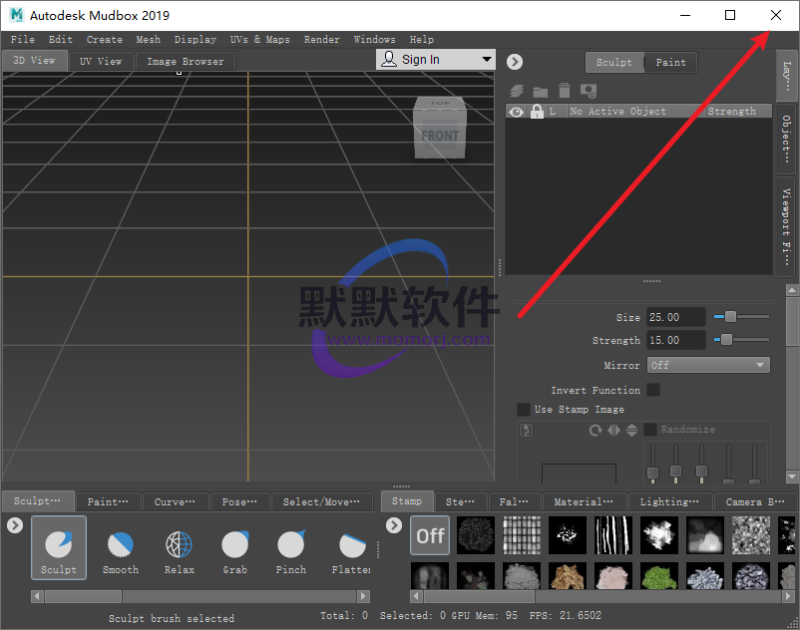Check the Use Stamp Image box

coord(523,409)
